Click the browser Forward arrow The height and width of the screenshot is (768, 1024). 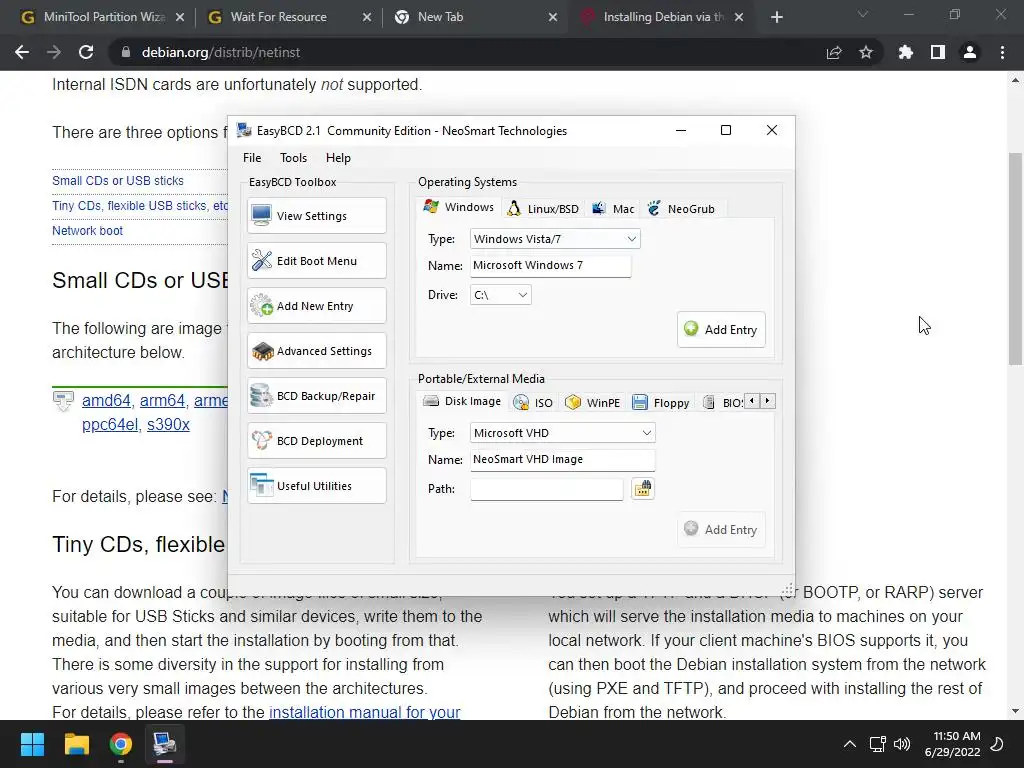click(54, 52)
